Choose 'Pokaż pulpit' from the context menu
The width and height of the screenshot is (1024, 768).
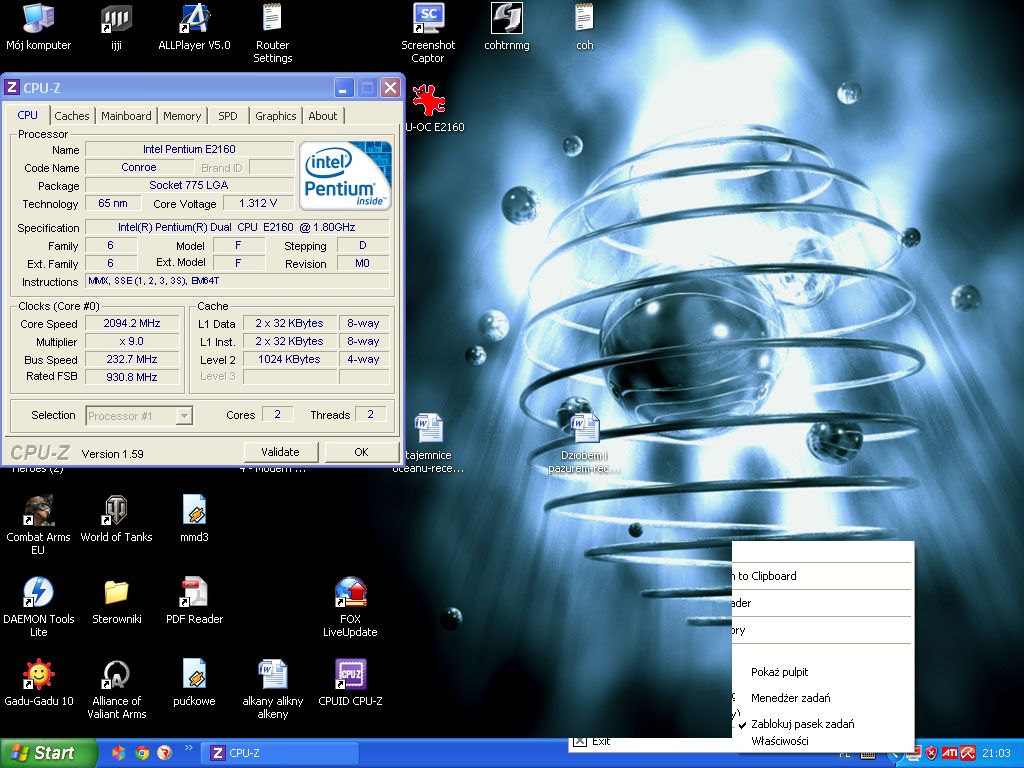pyautogui.click(x=779, y=672)
